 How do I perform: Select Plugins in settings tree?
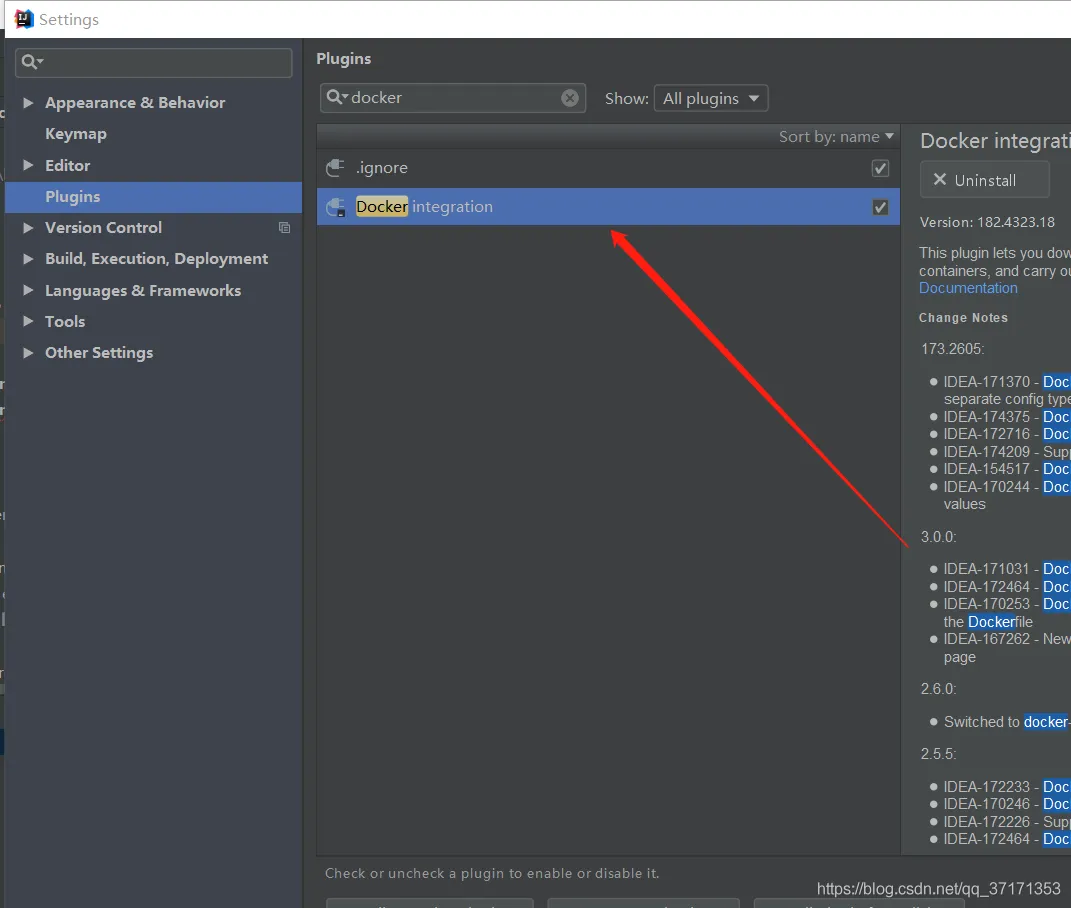[x=72, y=197]
